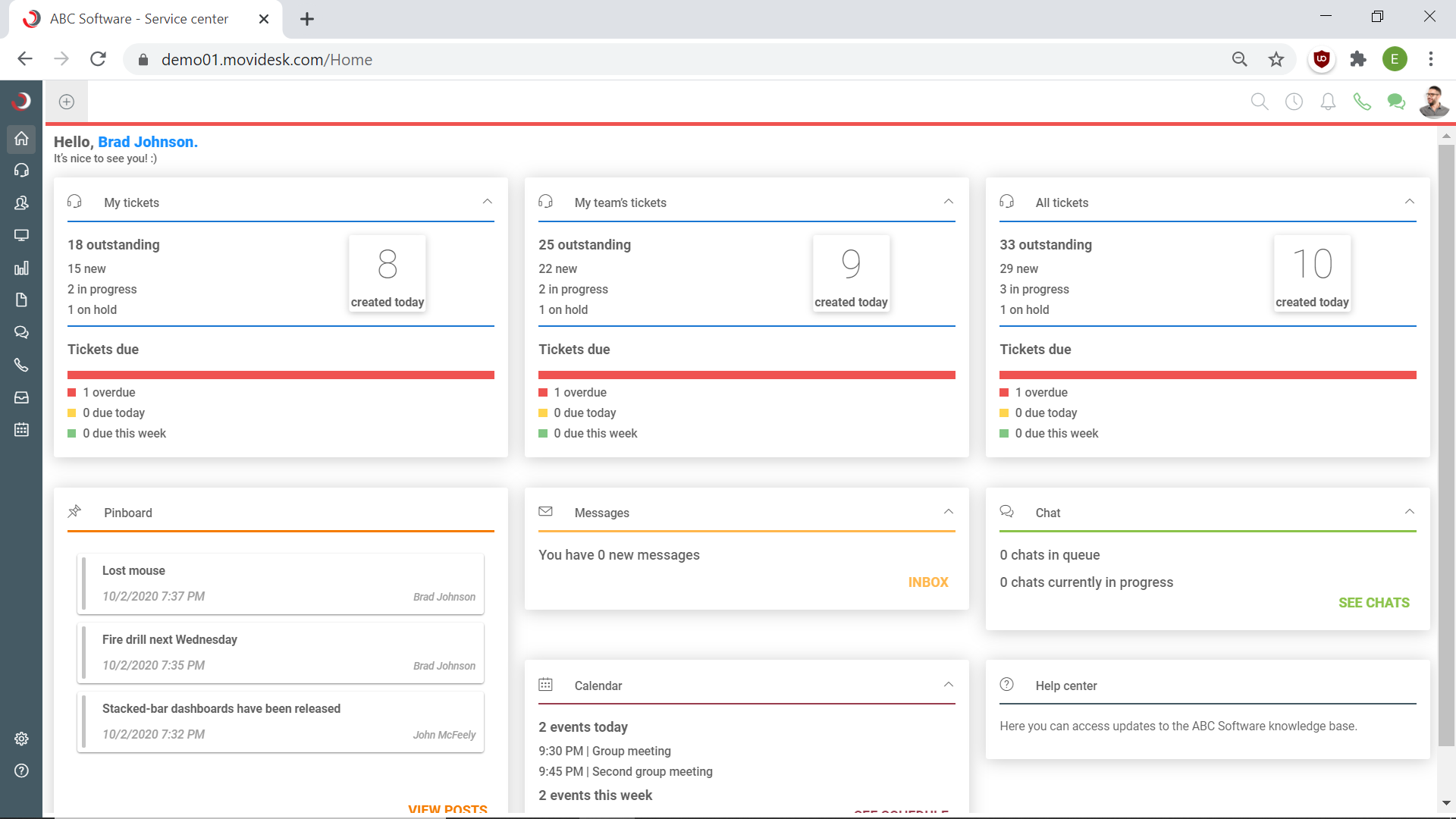Viewport: 1456px width, 819px height.
Task: Collapse the Calendar panel
Action: point(949,685)
